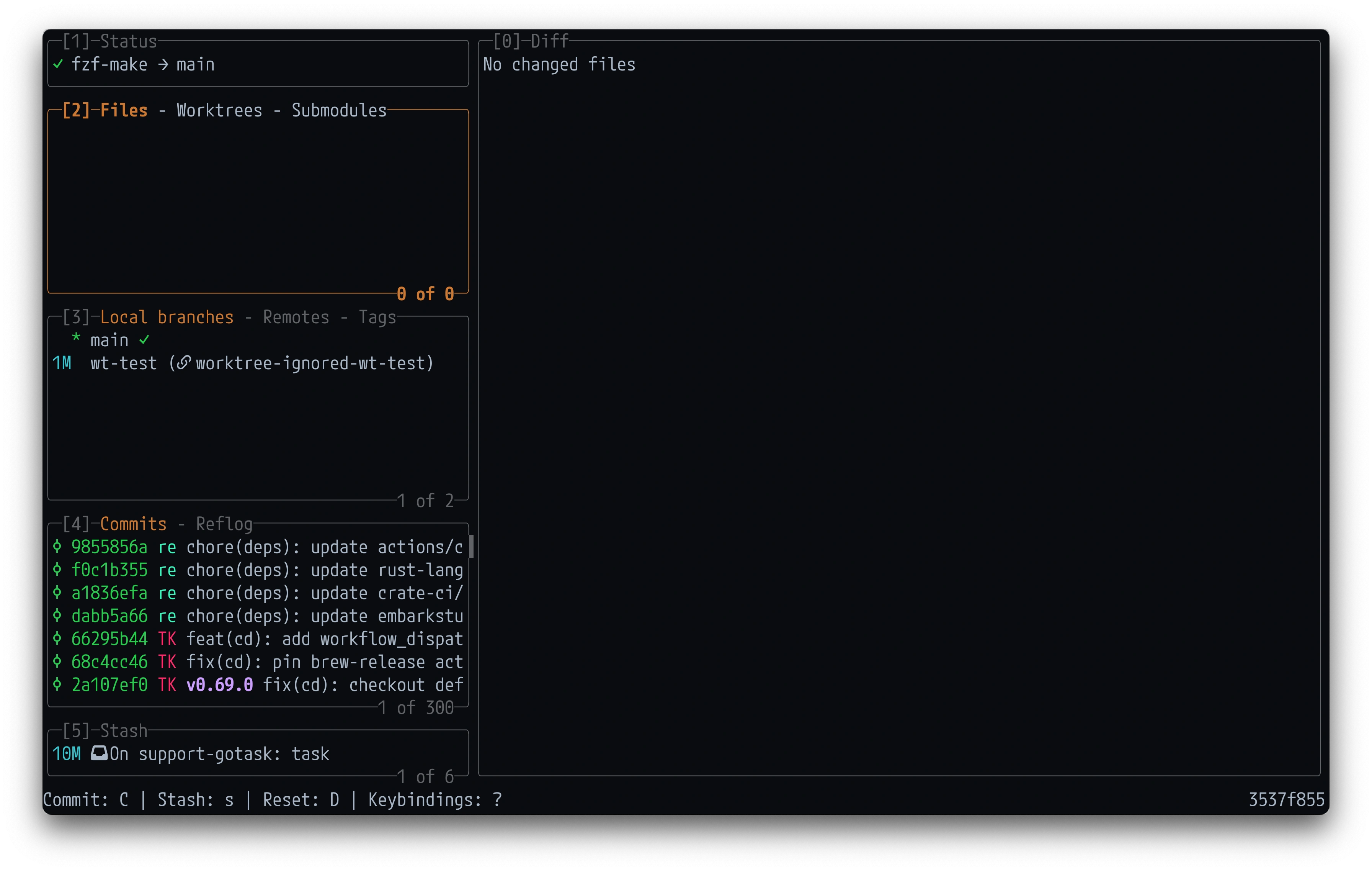This screenshot has width=1372, height=871.
Task: Select the main branch row
Action: [258, 340]
